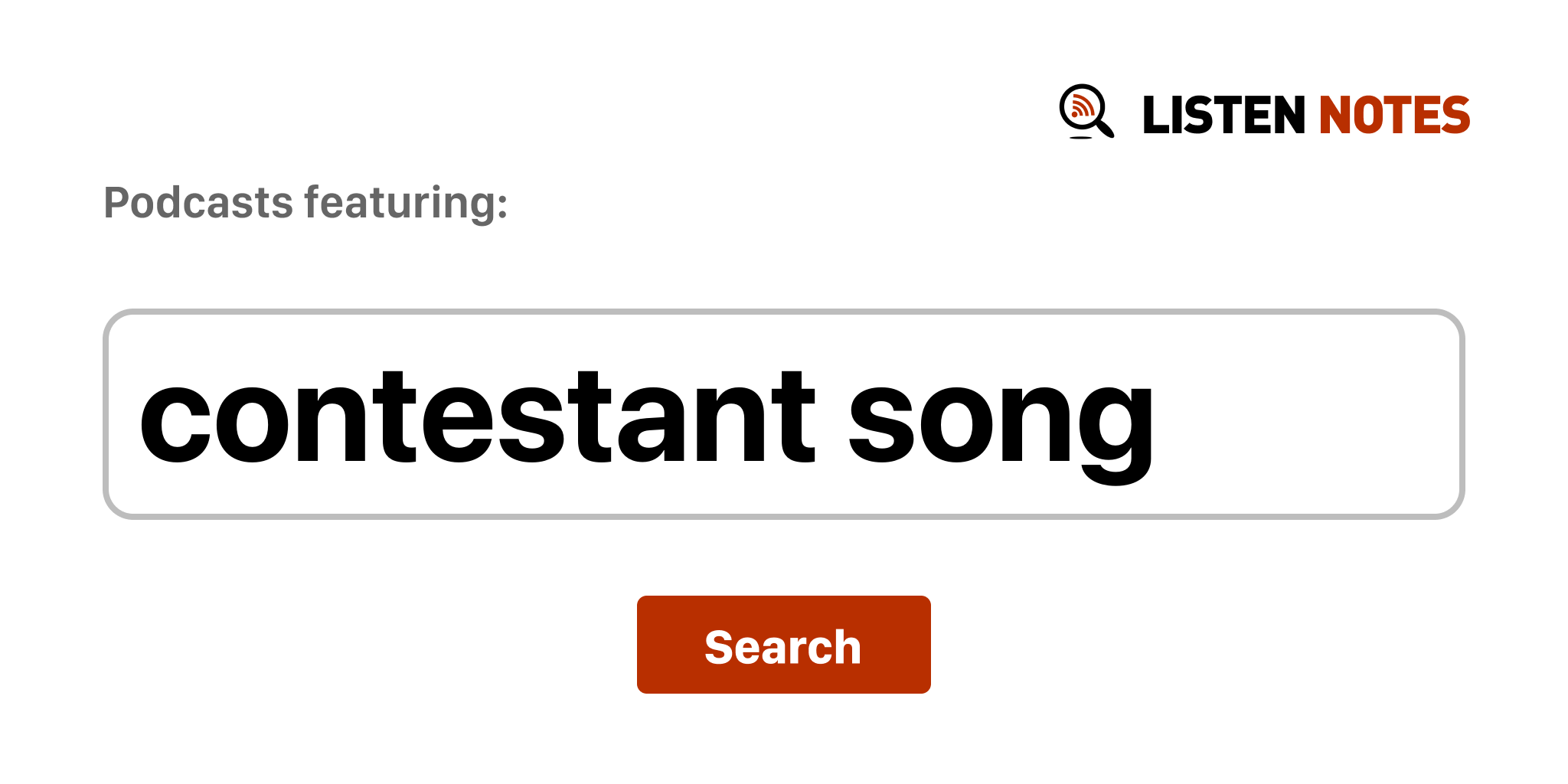Click the small shadow under the magnifier logo

pos(1080,138)
